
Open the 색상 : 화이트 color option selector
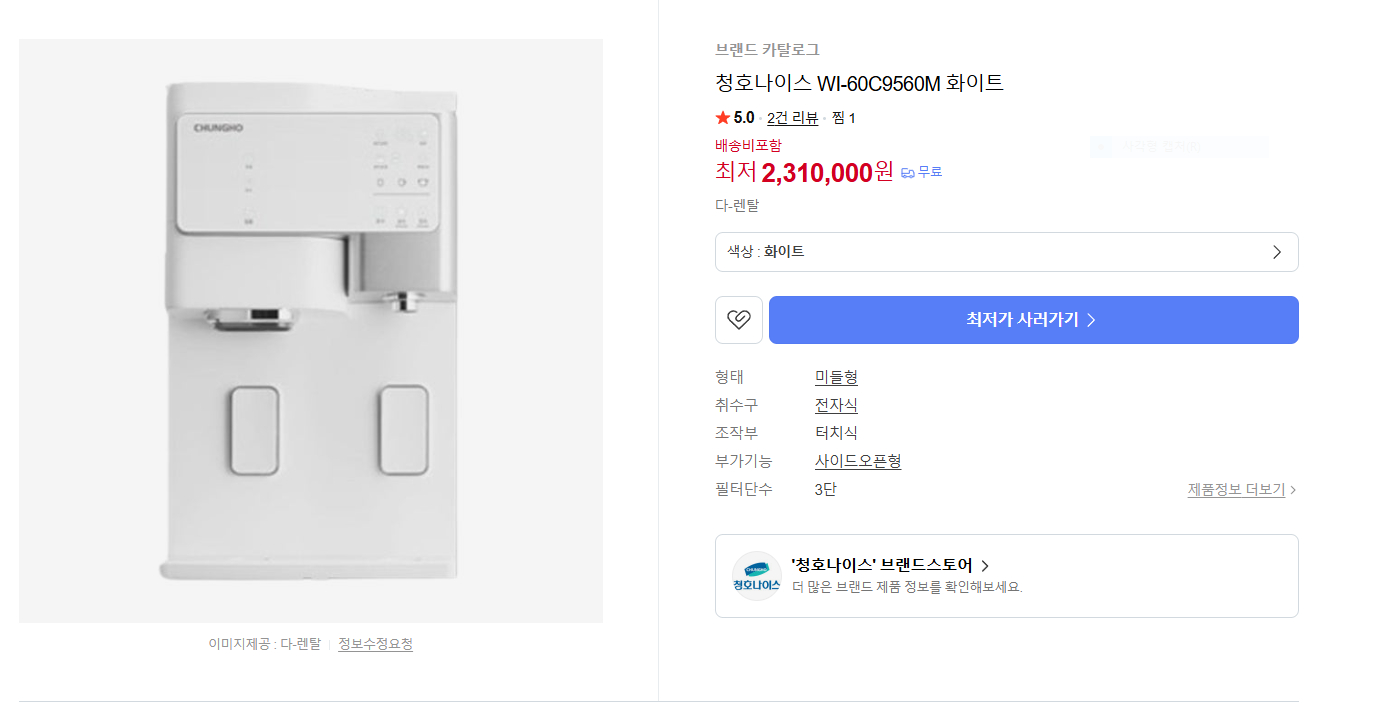(x=1007, y=251)
